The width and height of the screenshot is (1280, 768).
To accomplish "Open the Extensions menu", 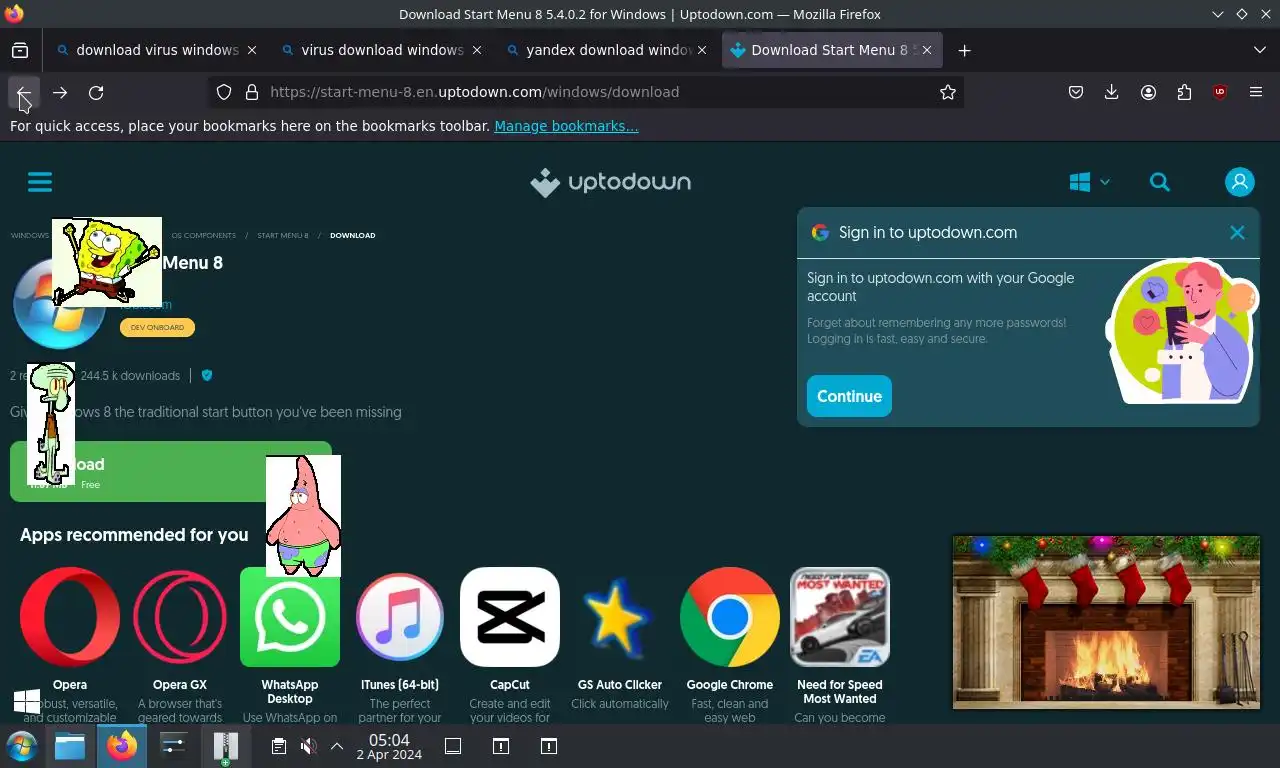I will pos(1184,92).
